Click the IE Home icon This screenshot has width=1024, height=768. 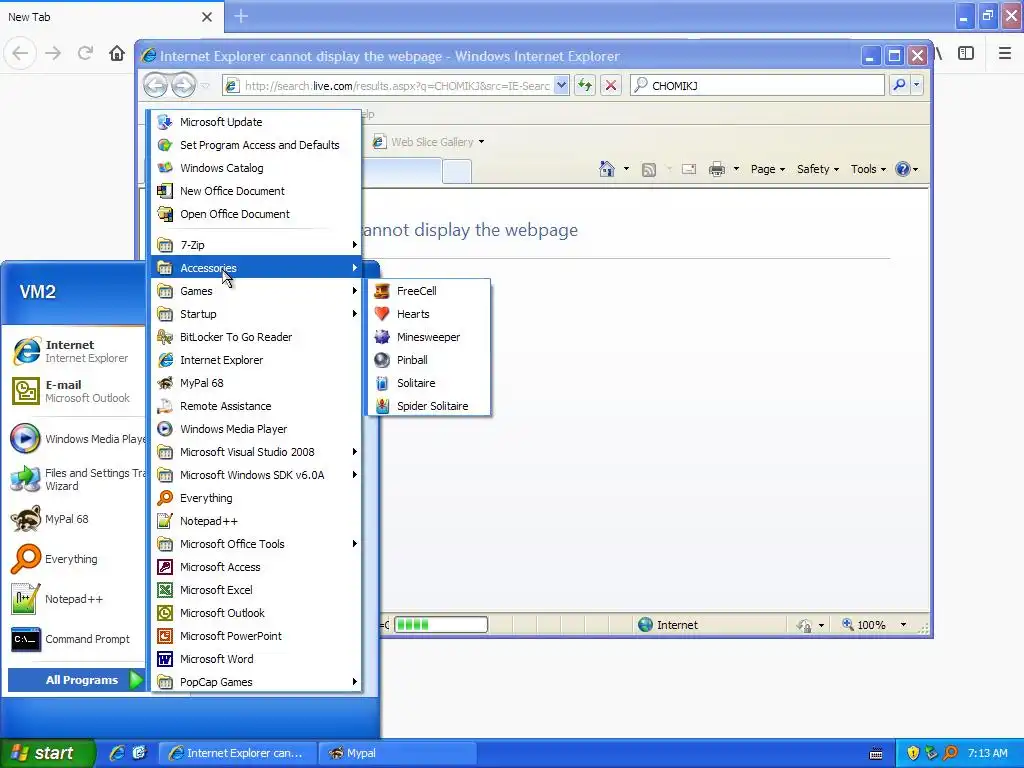(x=607, y=169)
